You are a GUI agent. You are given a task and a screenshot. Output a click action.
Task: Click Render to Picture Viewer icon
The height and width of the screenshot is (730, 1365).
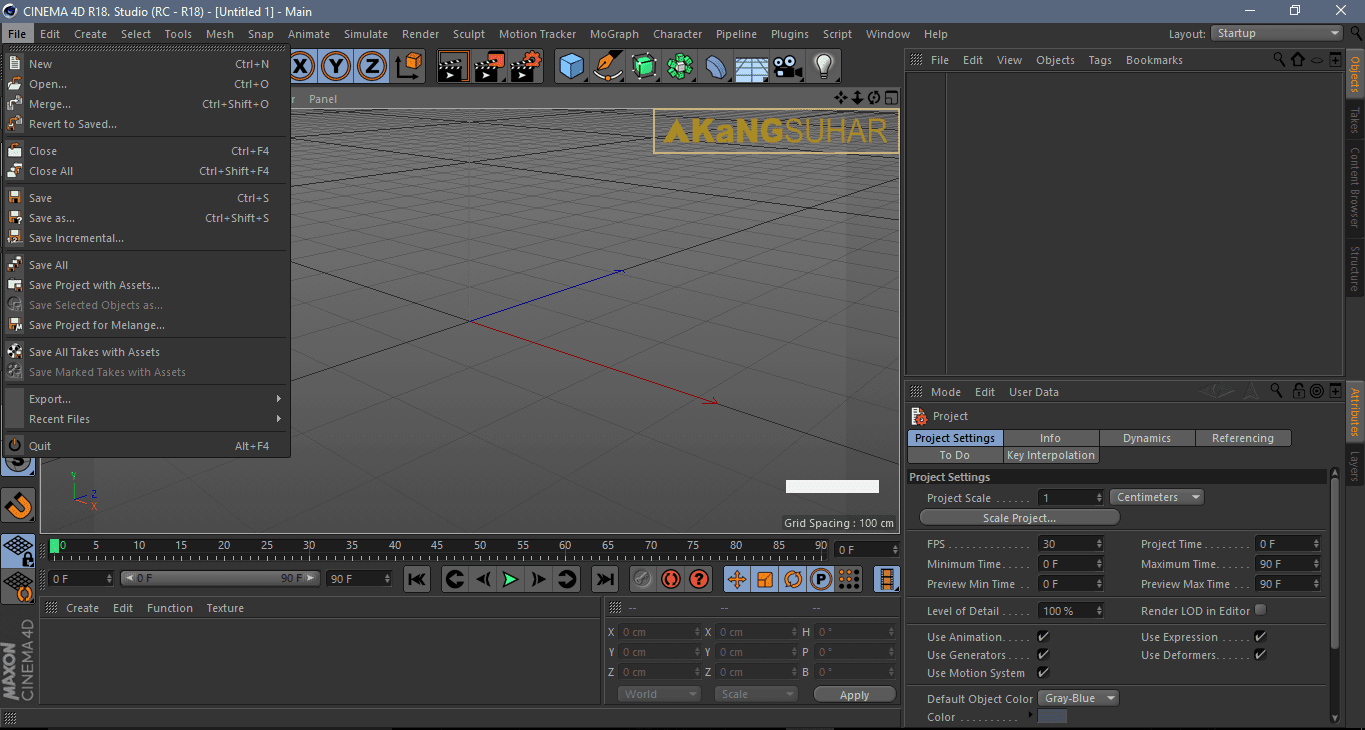[x=490, y=67]
